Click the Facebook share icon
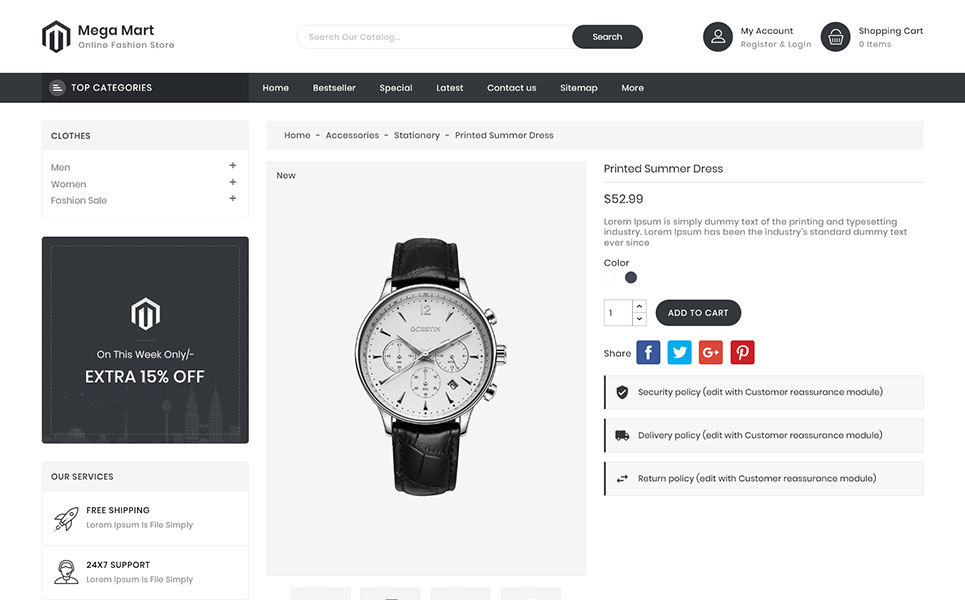The height and width of the screenshot is (600, 965). point(648,353)
